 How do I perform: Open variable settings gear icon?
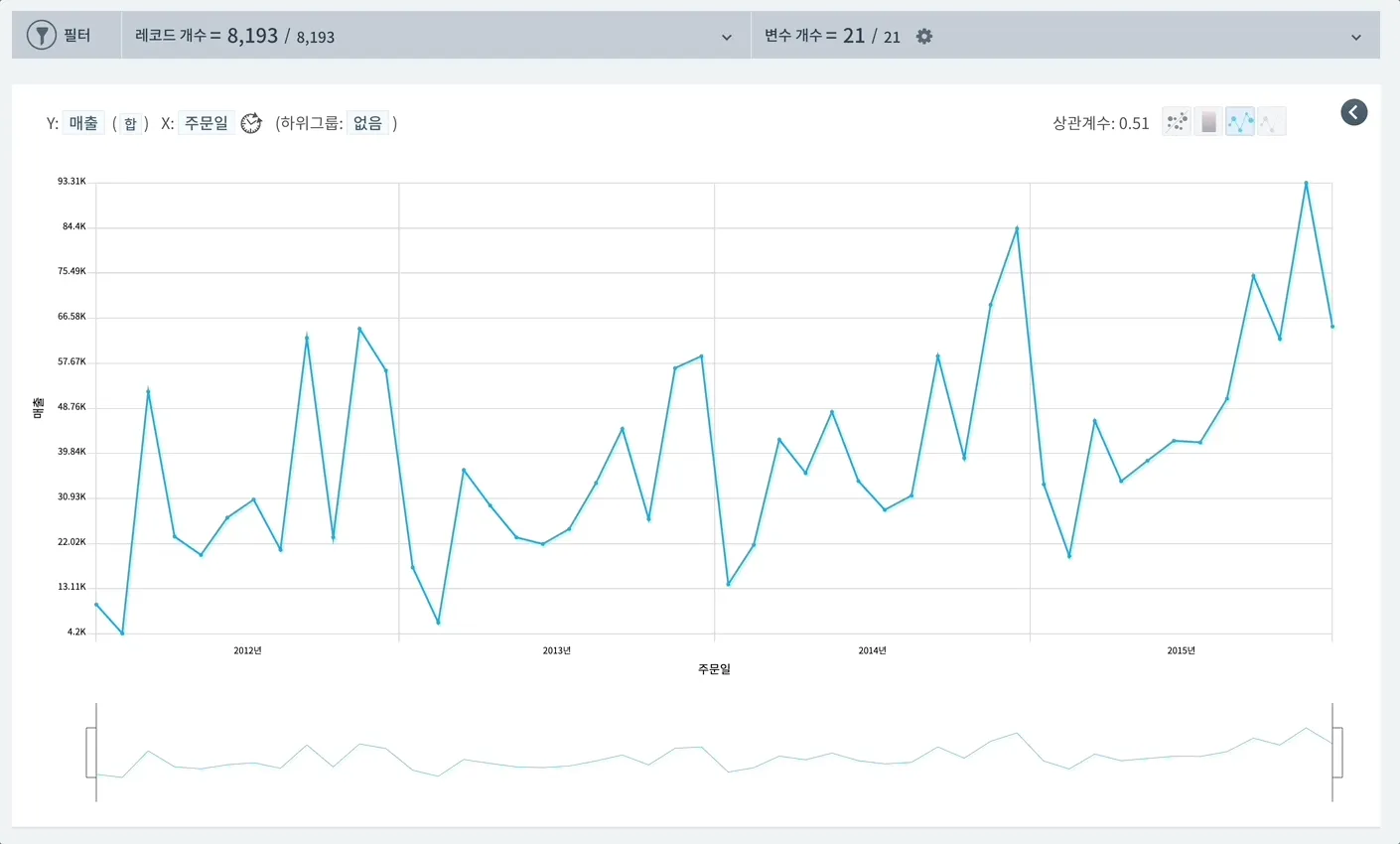pos(924,36)
